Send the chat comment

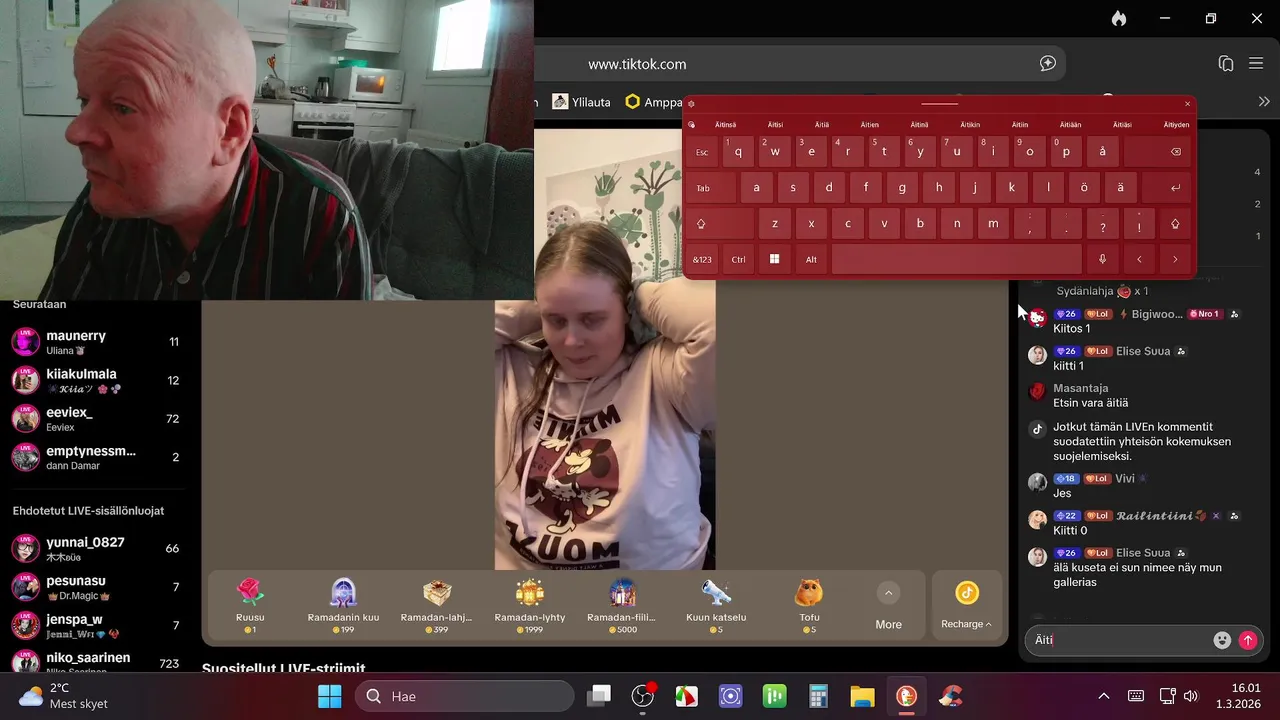(1247, 640)
